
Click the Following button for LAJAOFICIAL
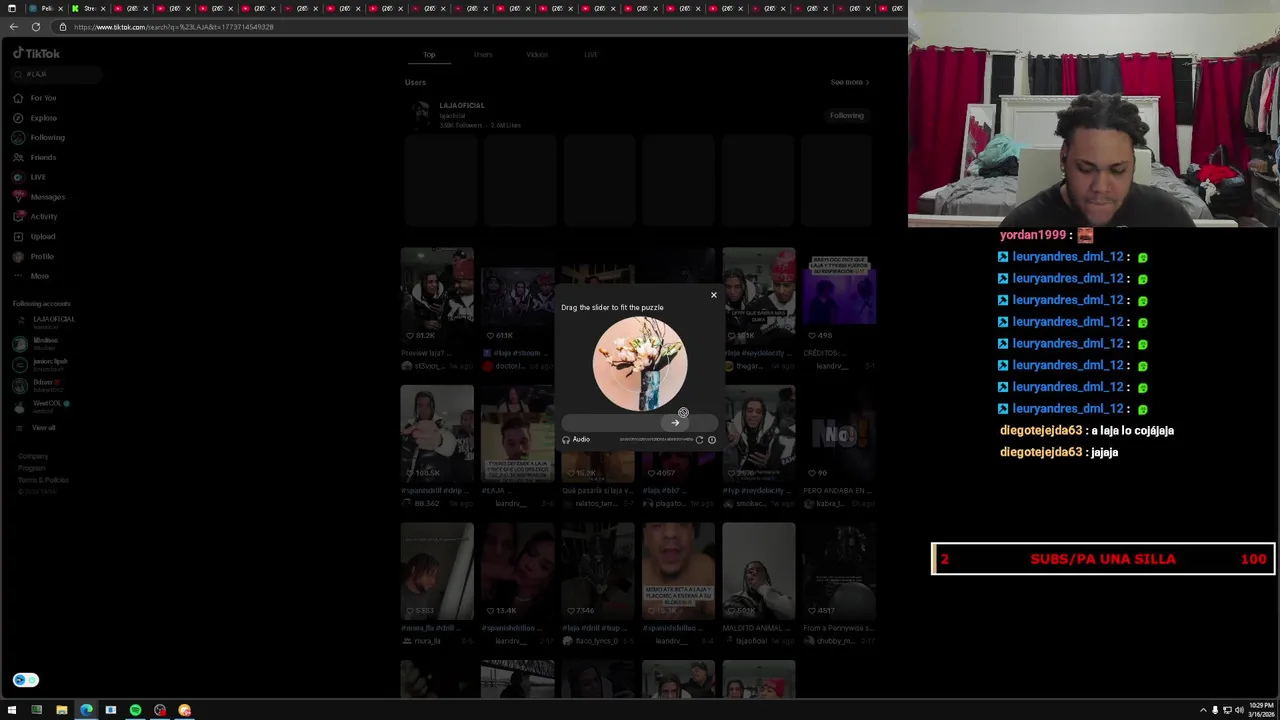[x=847, y=115]
